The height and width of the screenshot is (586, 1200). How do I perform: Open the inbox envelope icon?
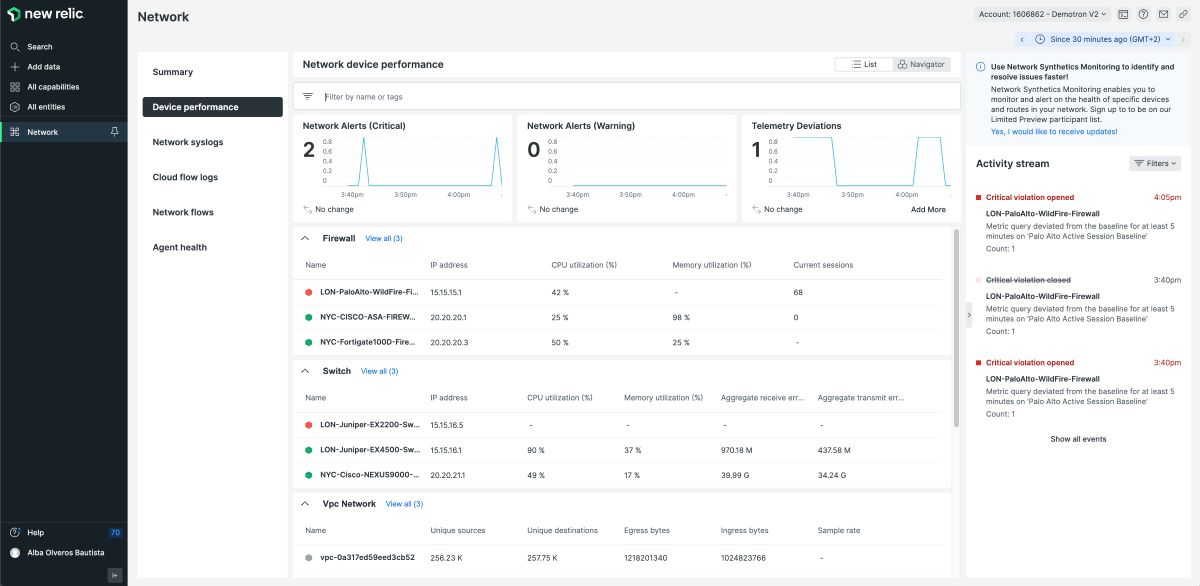coord(1163,14)
